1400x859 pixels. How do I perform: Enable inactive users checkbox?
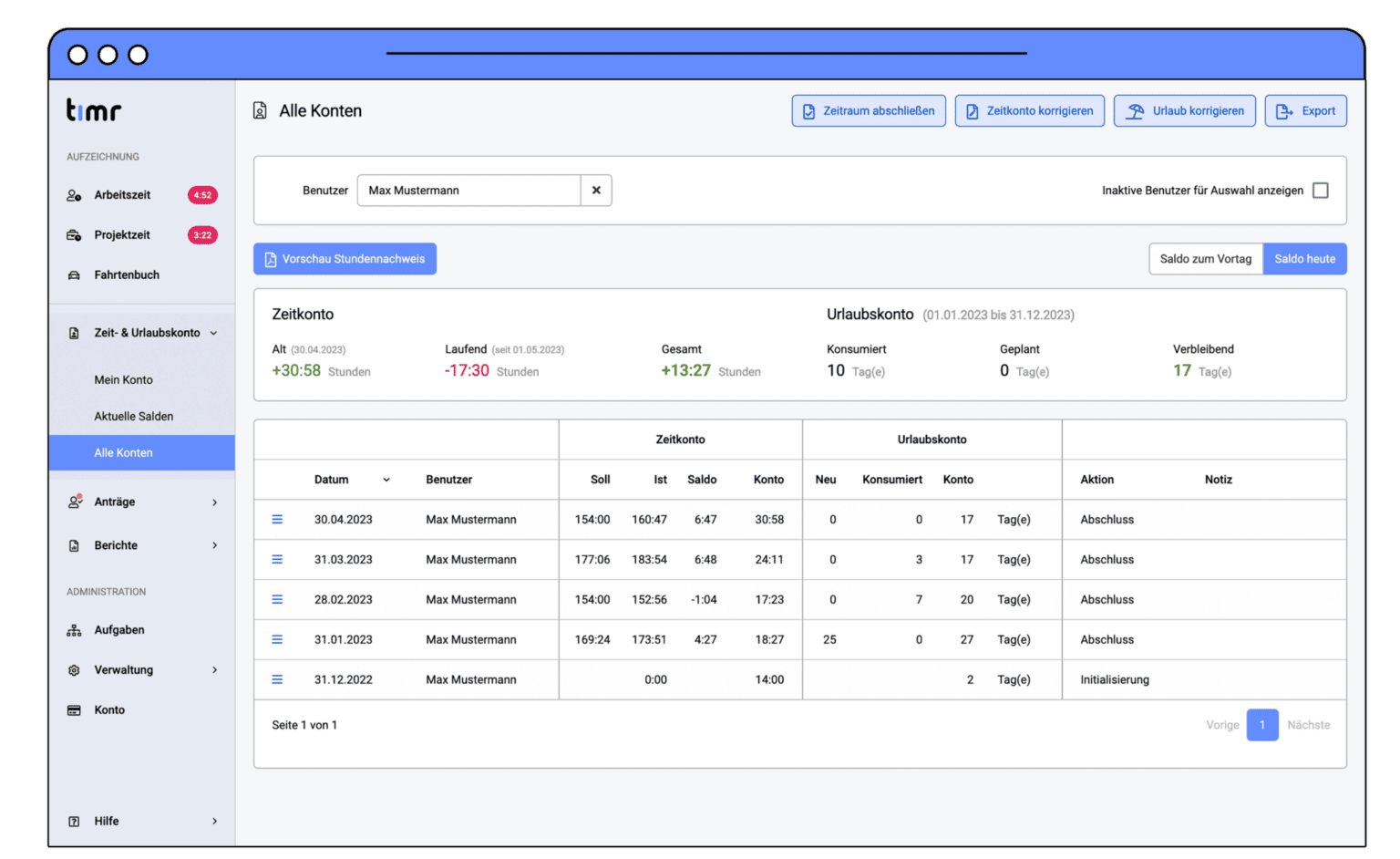click(x=1320, y=191)
